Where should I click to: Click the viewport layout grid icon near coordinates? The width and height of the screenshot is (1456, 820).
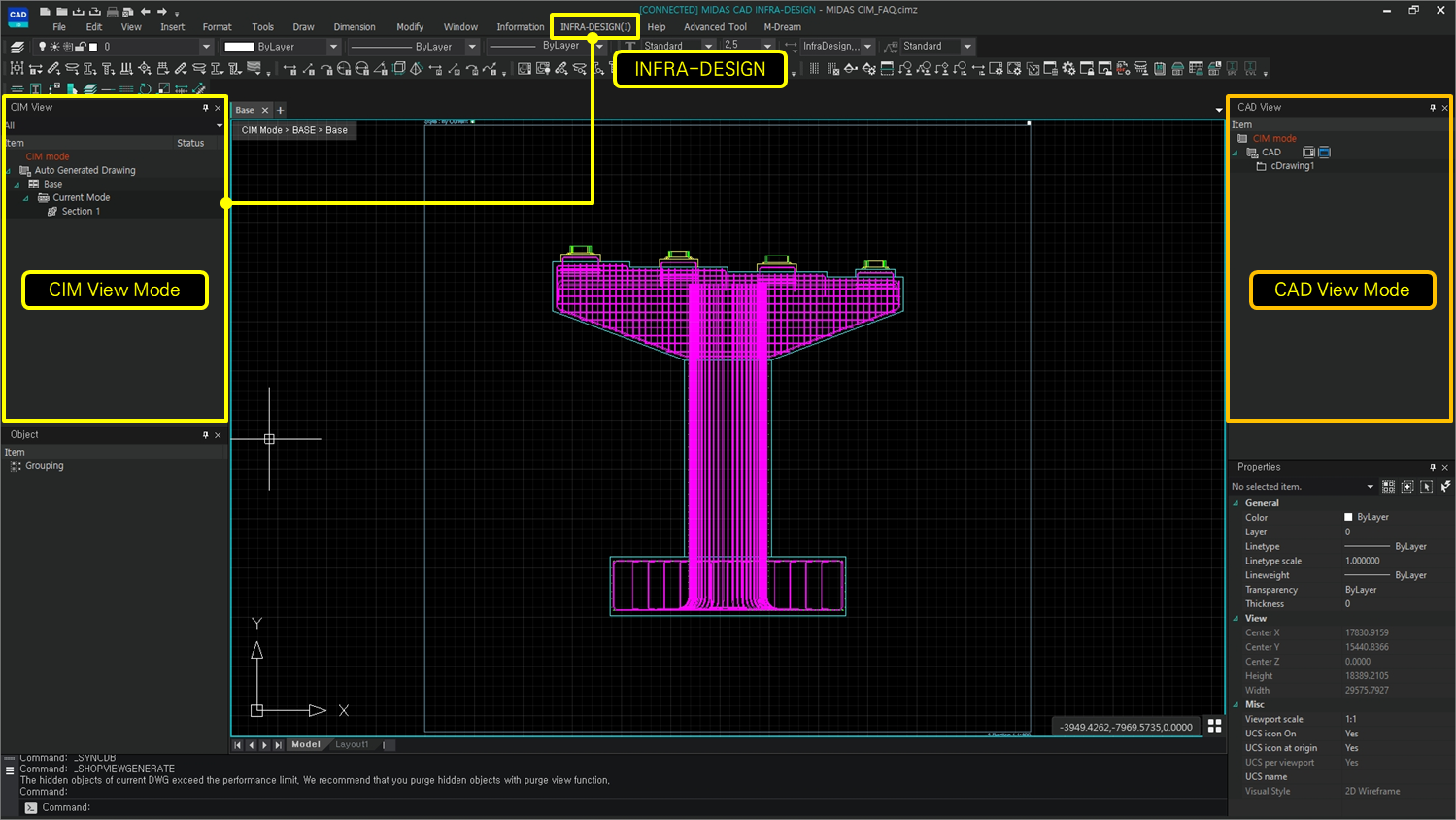[1214, 727]
